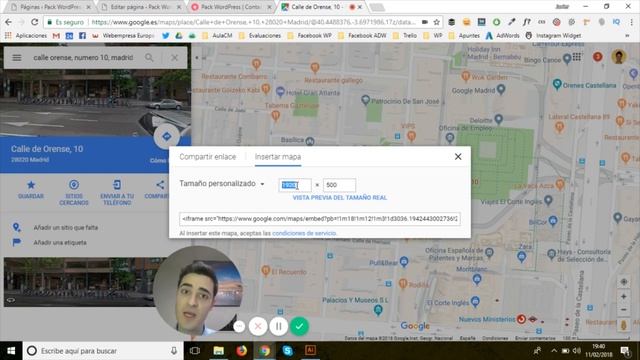Viewport: 640px width, 360px height.
Task: Switch to Compartir enlace tab
Action: [207, 157]
